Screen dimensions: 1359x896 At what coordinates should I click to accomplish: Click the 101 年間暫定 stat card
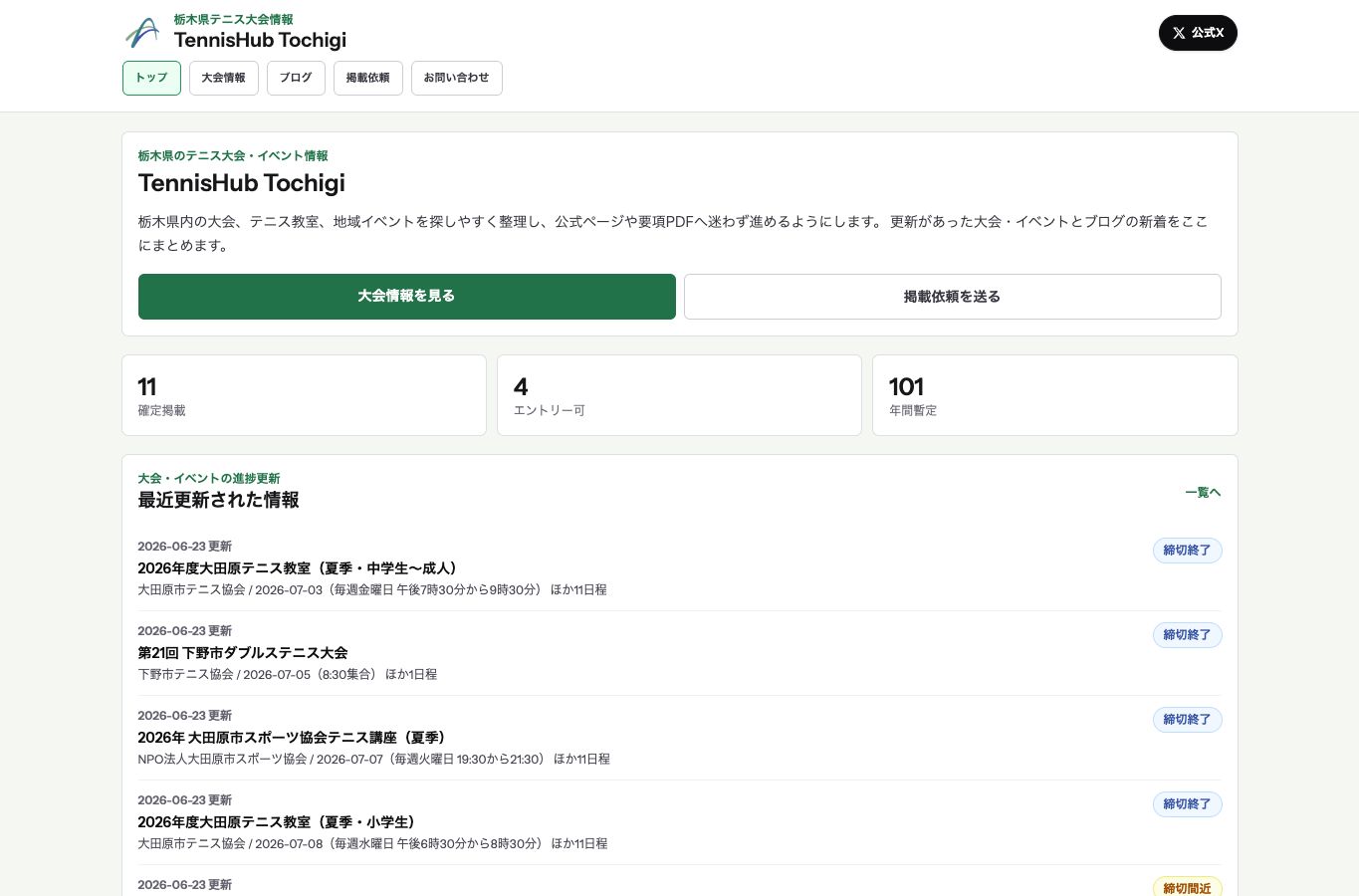coord(1055,395)
